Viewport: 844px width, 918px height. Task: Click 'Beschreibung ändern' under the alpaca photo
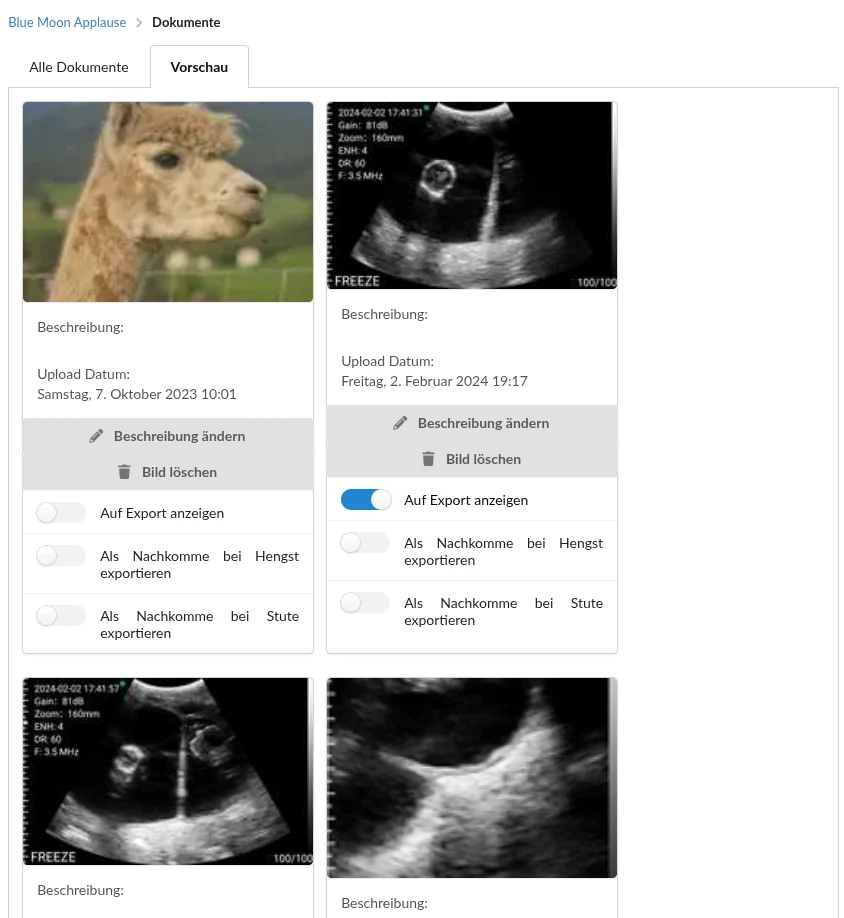[179, 436]
